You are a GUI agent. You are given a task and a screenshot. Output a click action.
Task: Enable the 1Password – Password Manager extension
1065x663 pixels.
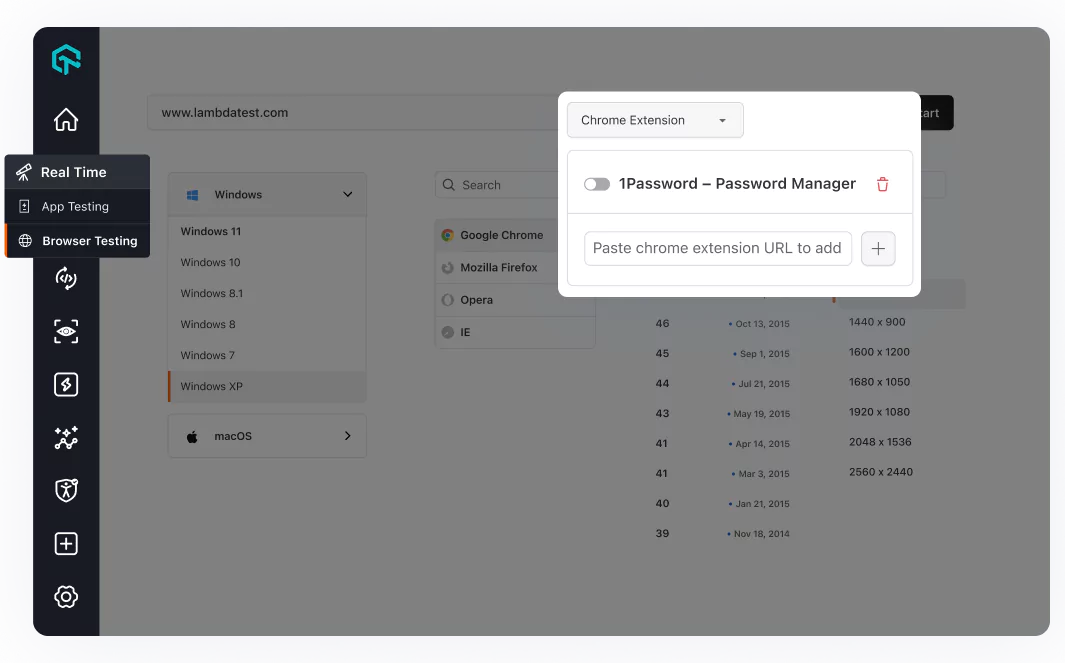597,183
